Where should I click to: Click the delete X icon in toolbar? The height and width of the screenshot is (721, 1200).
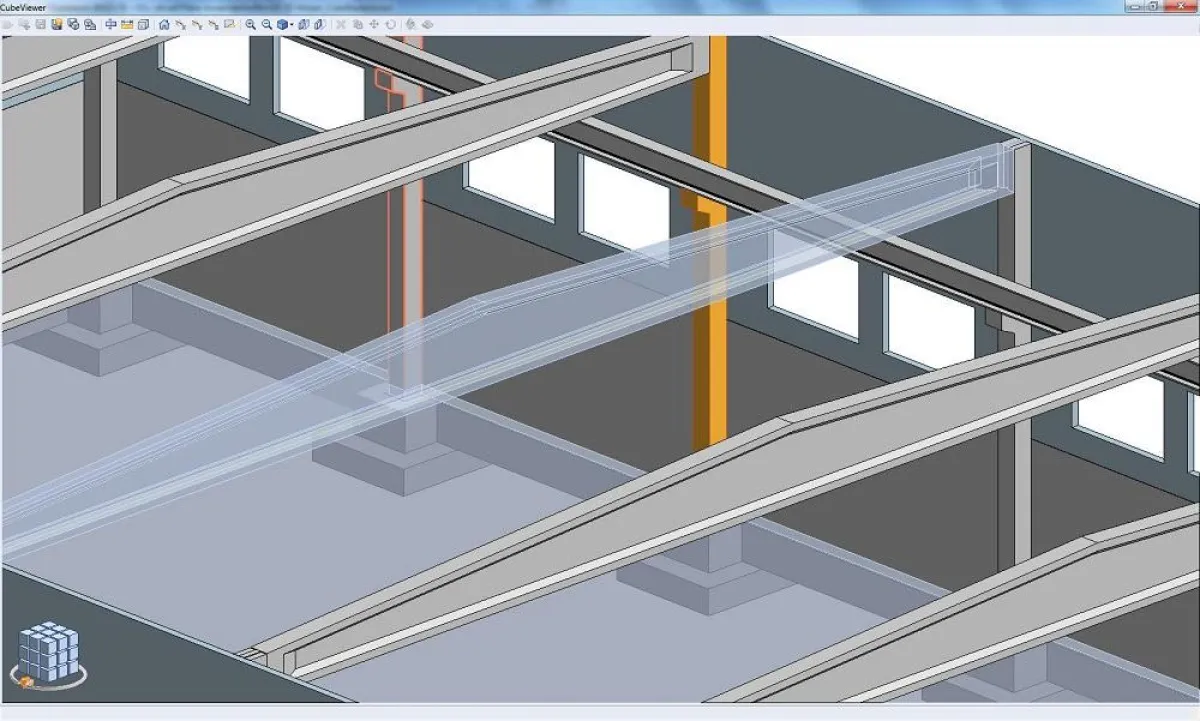coord(341,24)
